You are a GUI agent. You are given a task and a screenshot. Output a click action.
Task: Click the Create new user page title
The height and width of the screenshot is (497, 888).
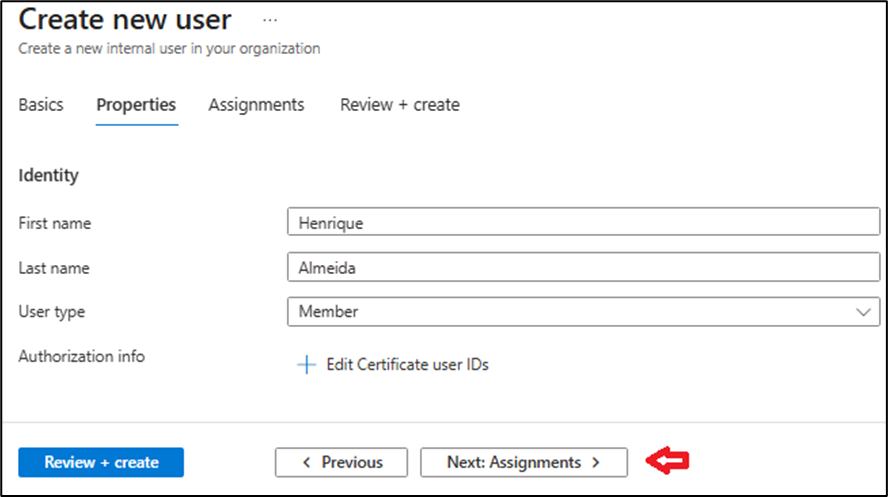(x=125, y=20)
